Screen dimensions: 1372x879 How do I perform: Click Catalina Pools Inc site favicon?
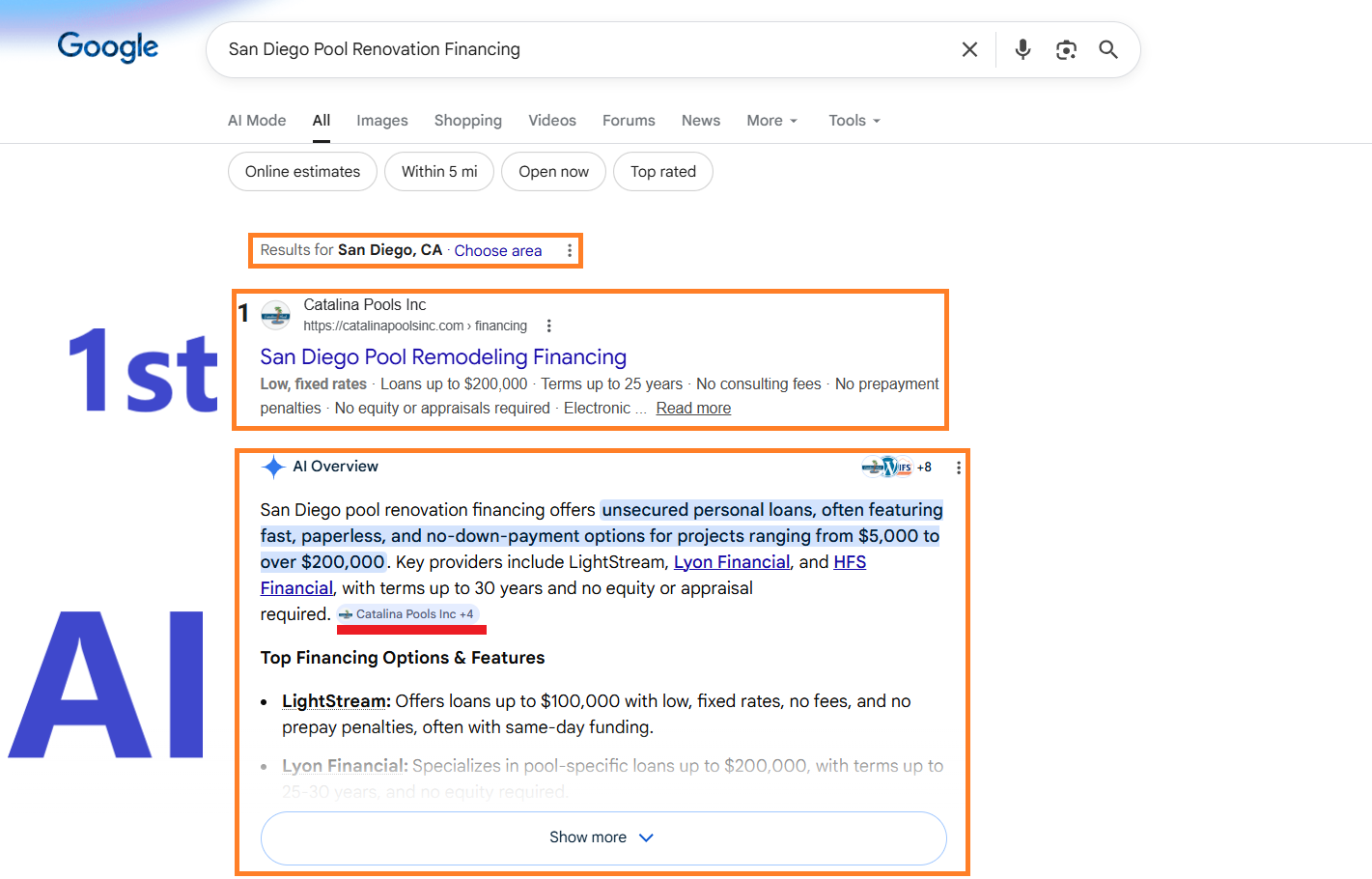(x=276, y=315)
